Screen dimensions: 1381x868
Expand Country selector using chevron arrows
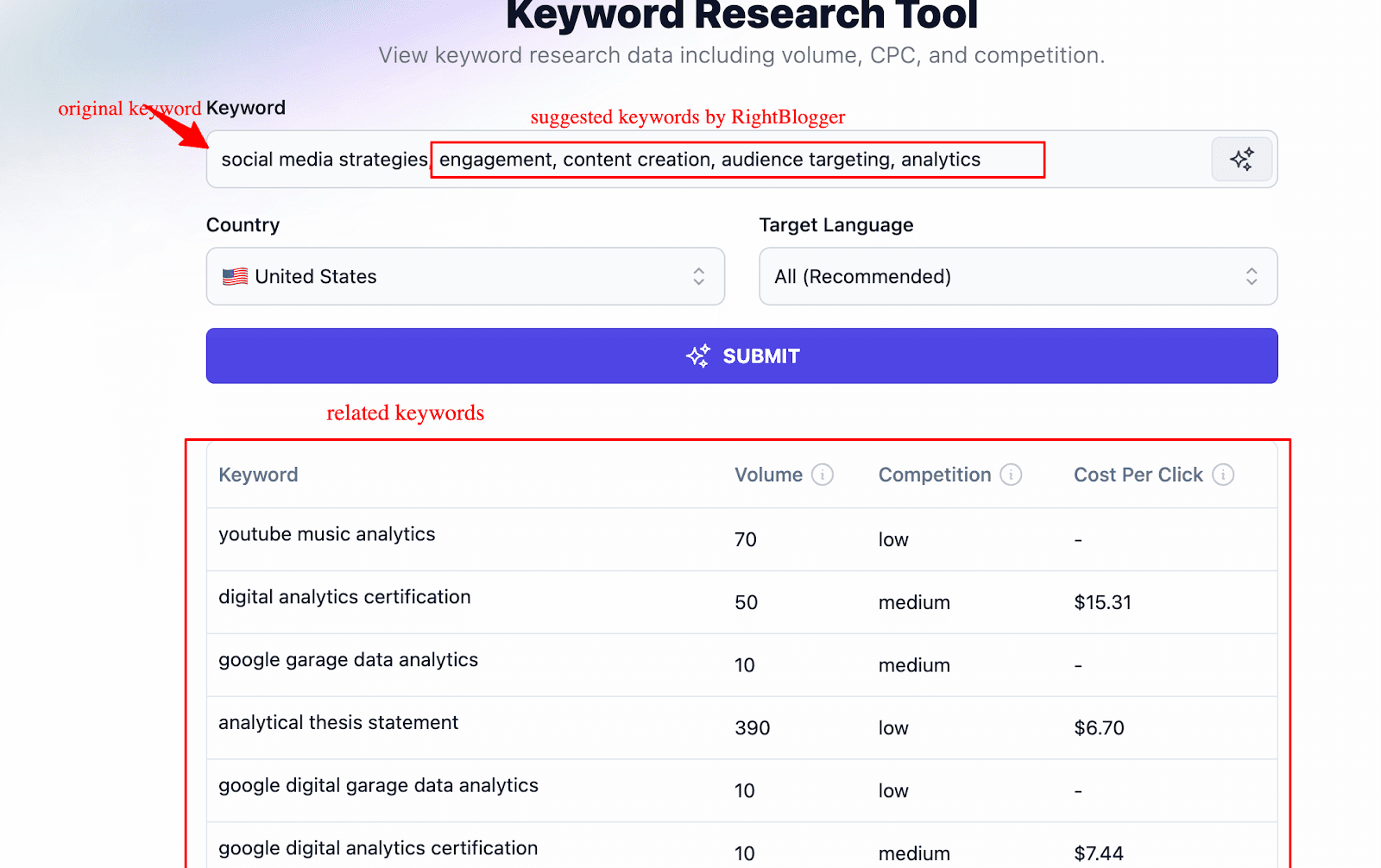coord(698,276)
